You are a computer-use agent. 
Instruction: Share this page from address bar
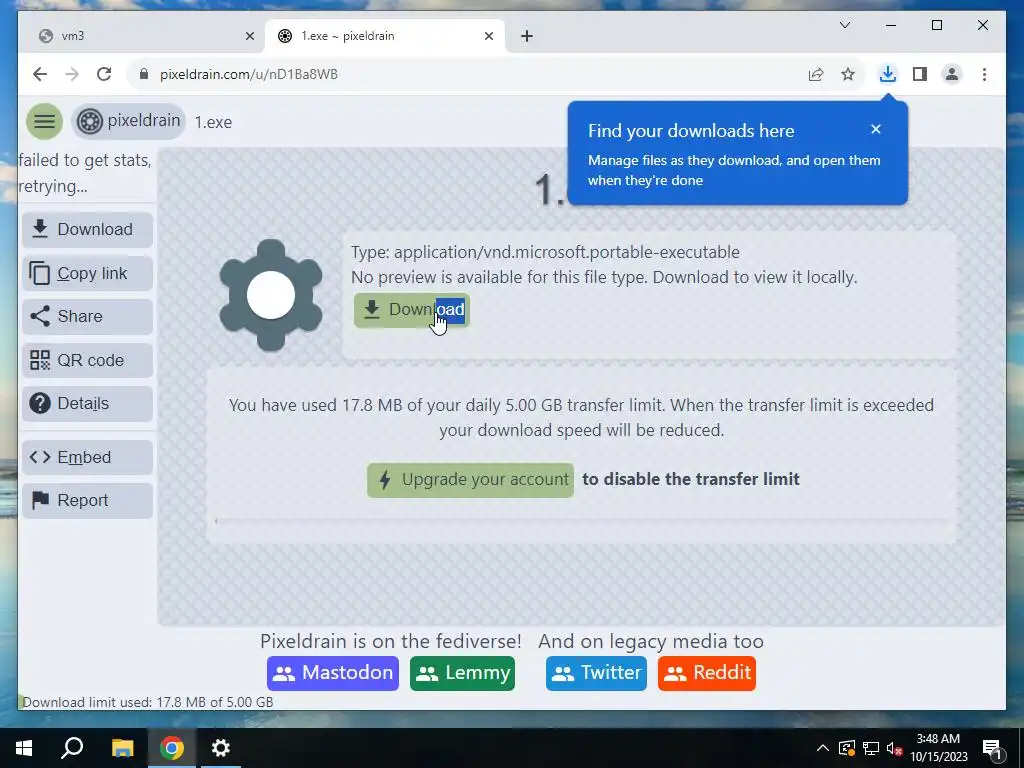coord(816,74)
